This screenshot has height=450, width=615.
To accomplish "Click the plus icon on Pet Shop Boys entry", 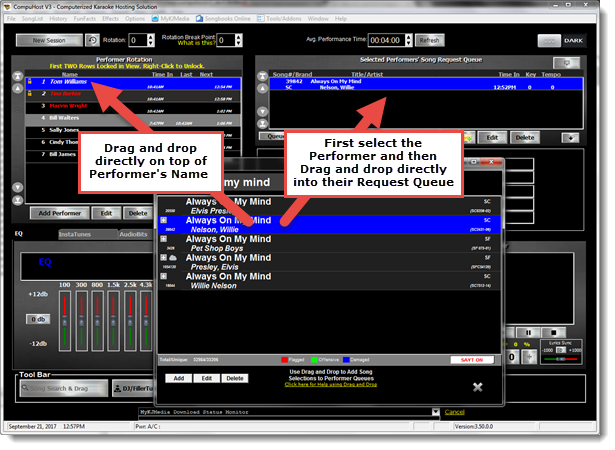I will [163, 239].
